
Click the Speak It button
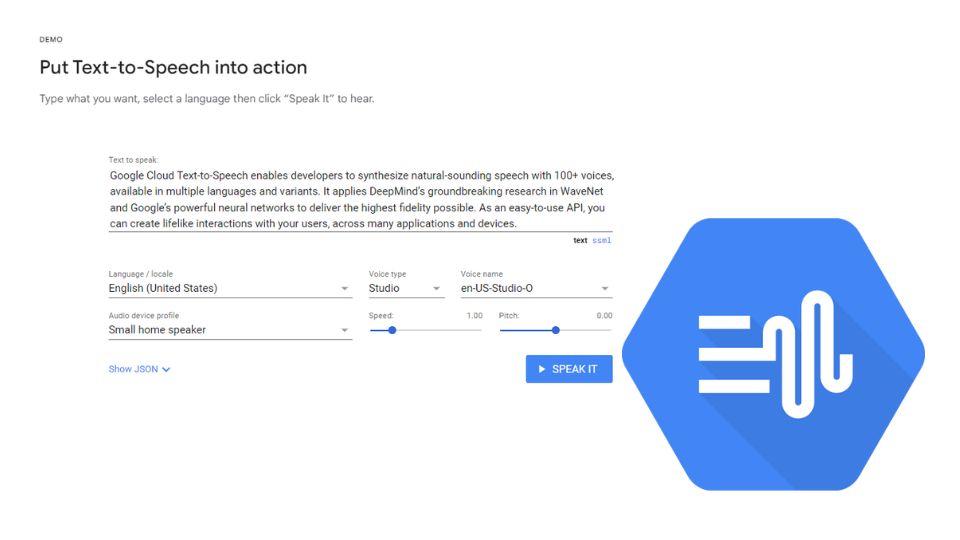569,369
